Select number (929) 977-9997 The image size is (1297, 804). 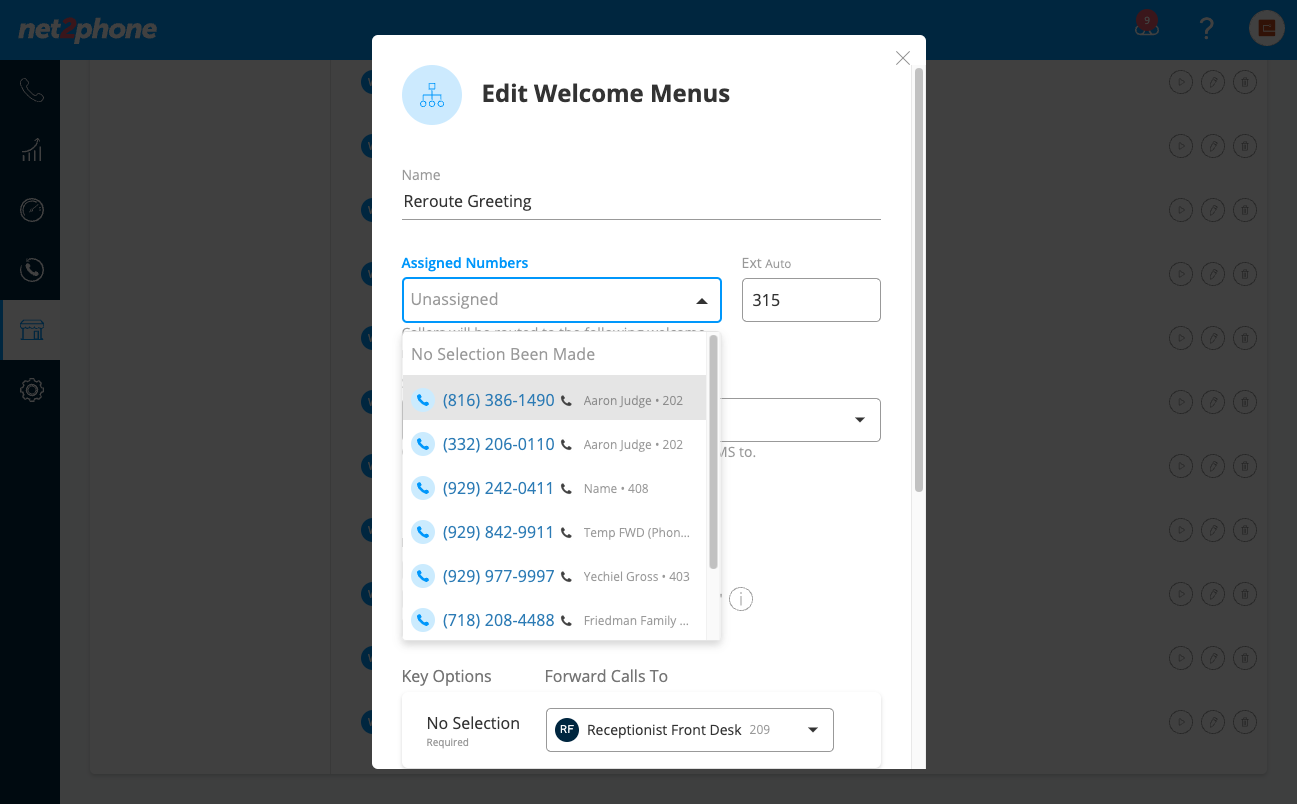coord(555,576)
